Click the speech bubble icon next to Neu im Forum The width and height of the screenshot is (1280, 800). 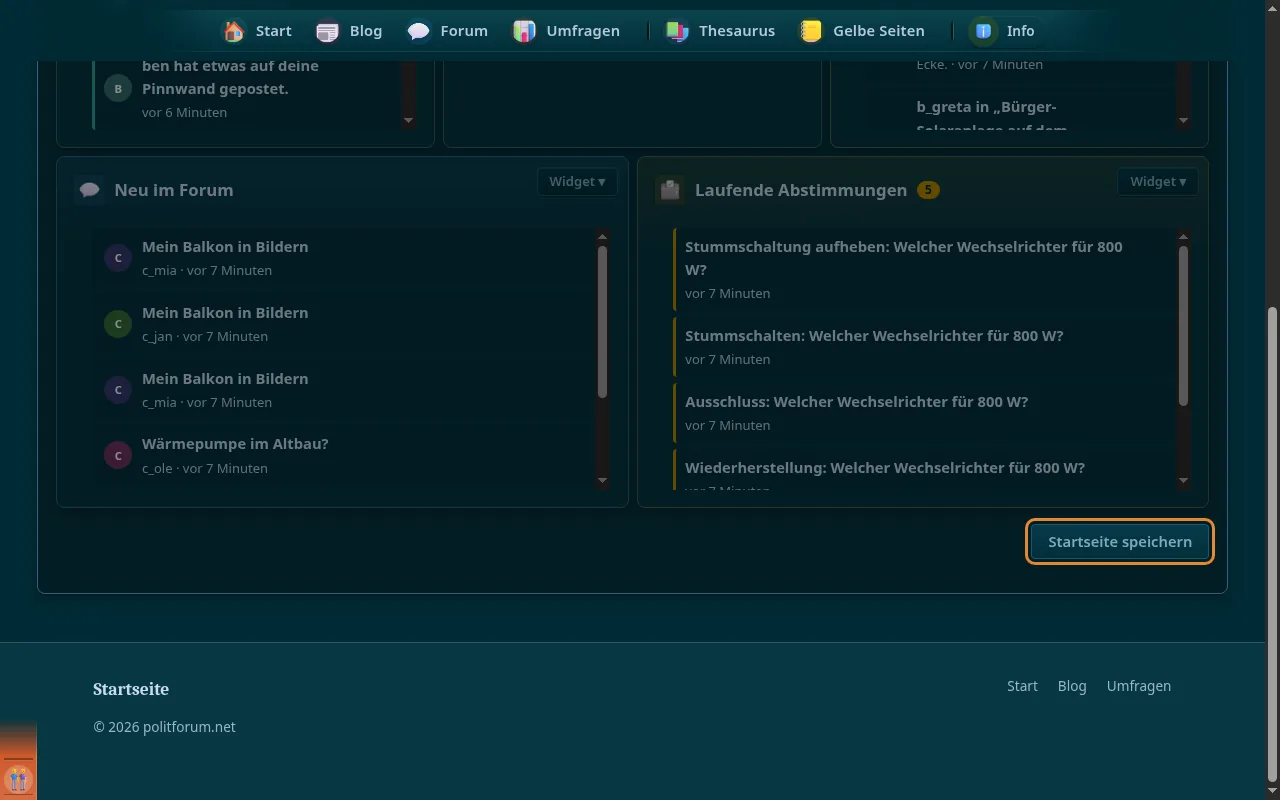tap(90, 190)
